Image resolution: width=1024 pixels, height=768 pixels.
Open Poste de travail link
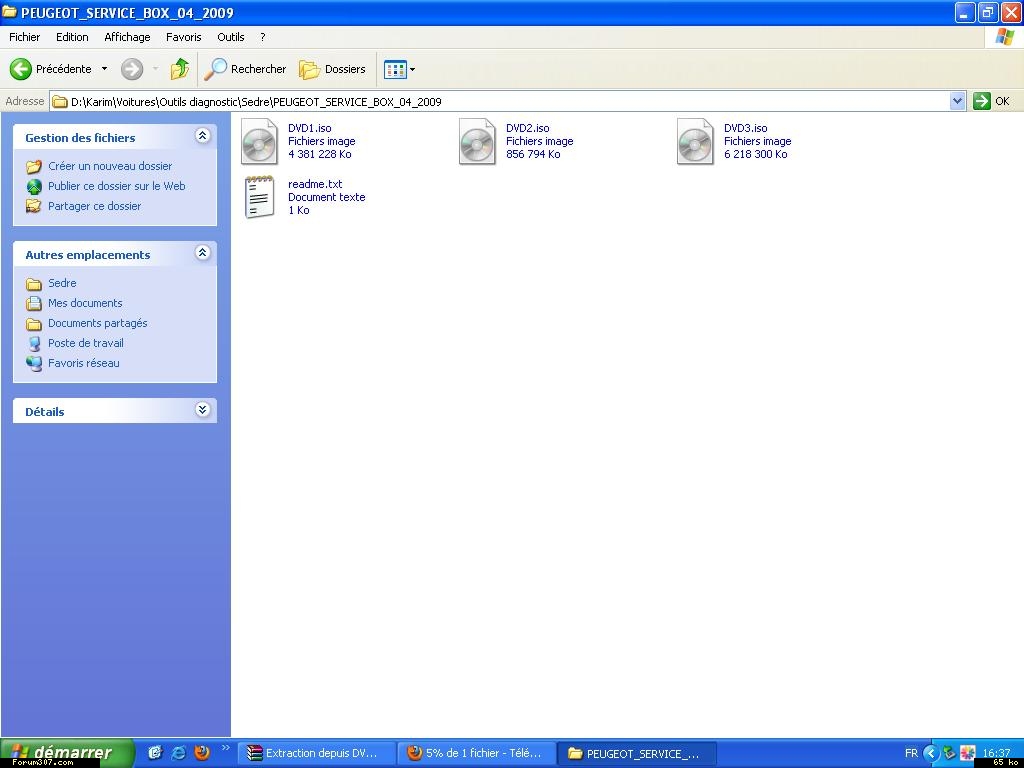tap(86, 343)
